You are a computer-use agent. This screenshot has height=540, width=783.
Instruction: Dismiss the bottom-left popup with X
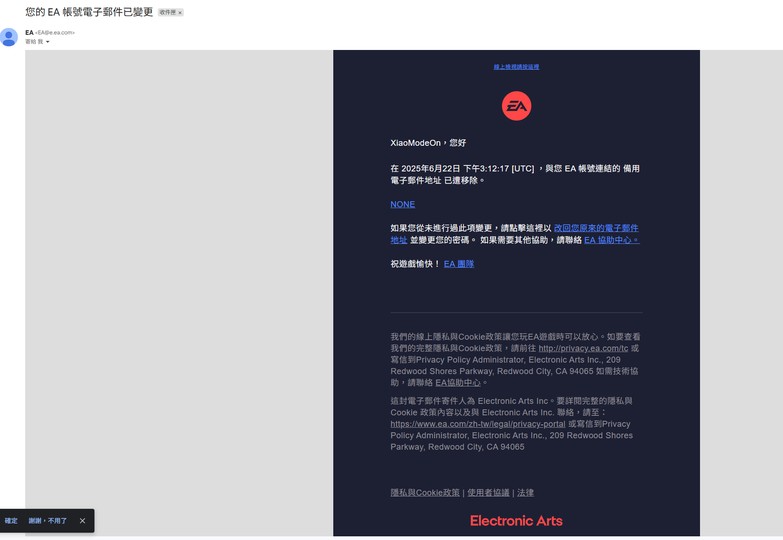[x=82, y=521]
